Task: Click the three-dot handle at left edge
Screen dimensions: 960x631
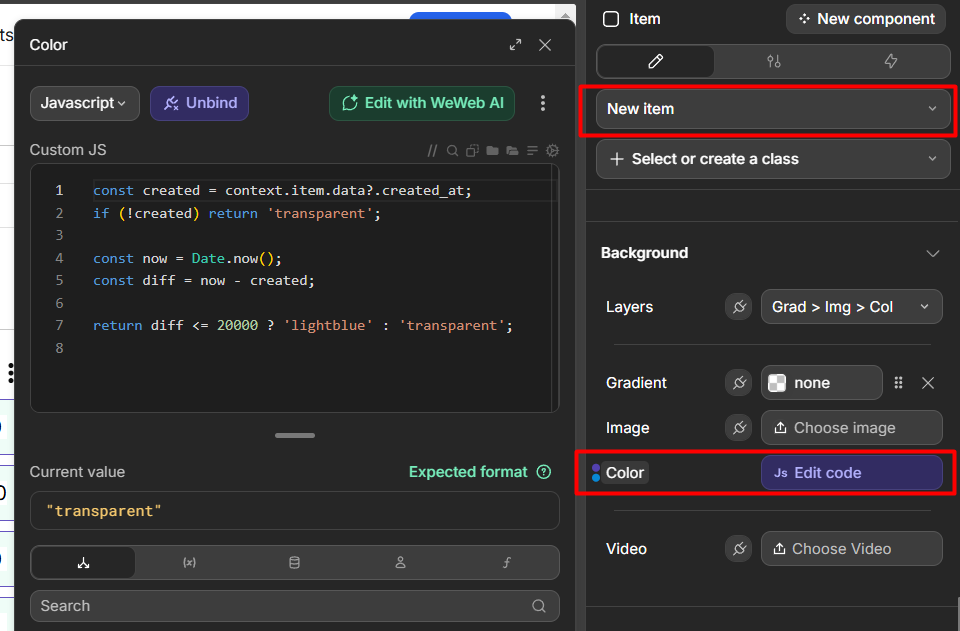Action: click(x=10, y=373)
